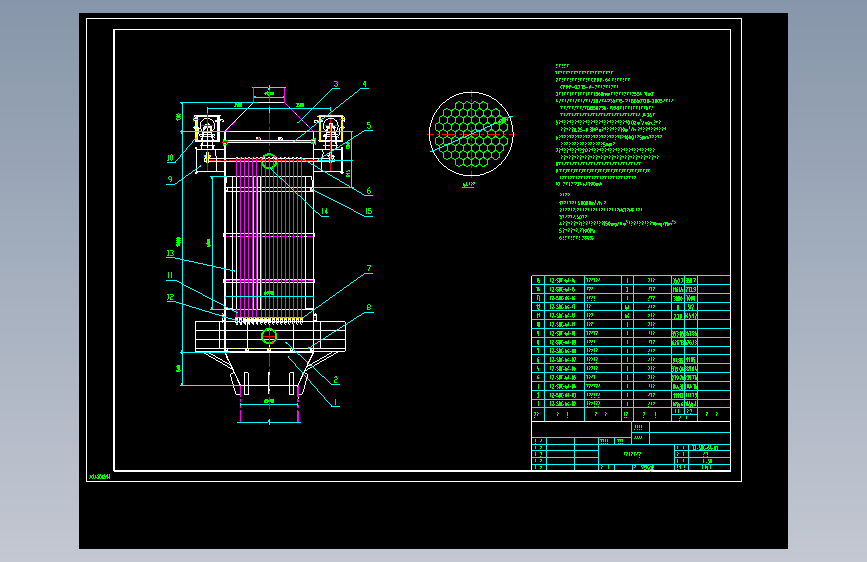The image size is (867, 562).
Task: Select callout number 12 label
Action: pos(170,297)
